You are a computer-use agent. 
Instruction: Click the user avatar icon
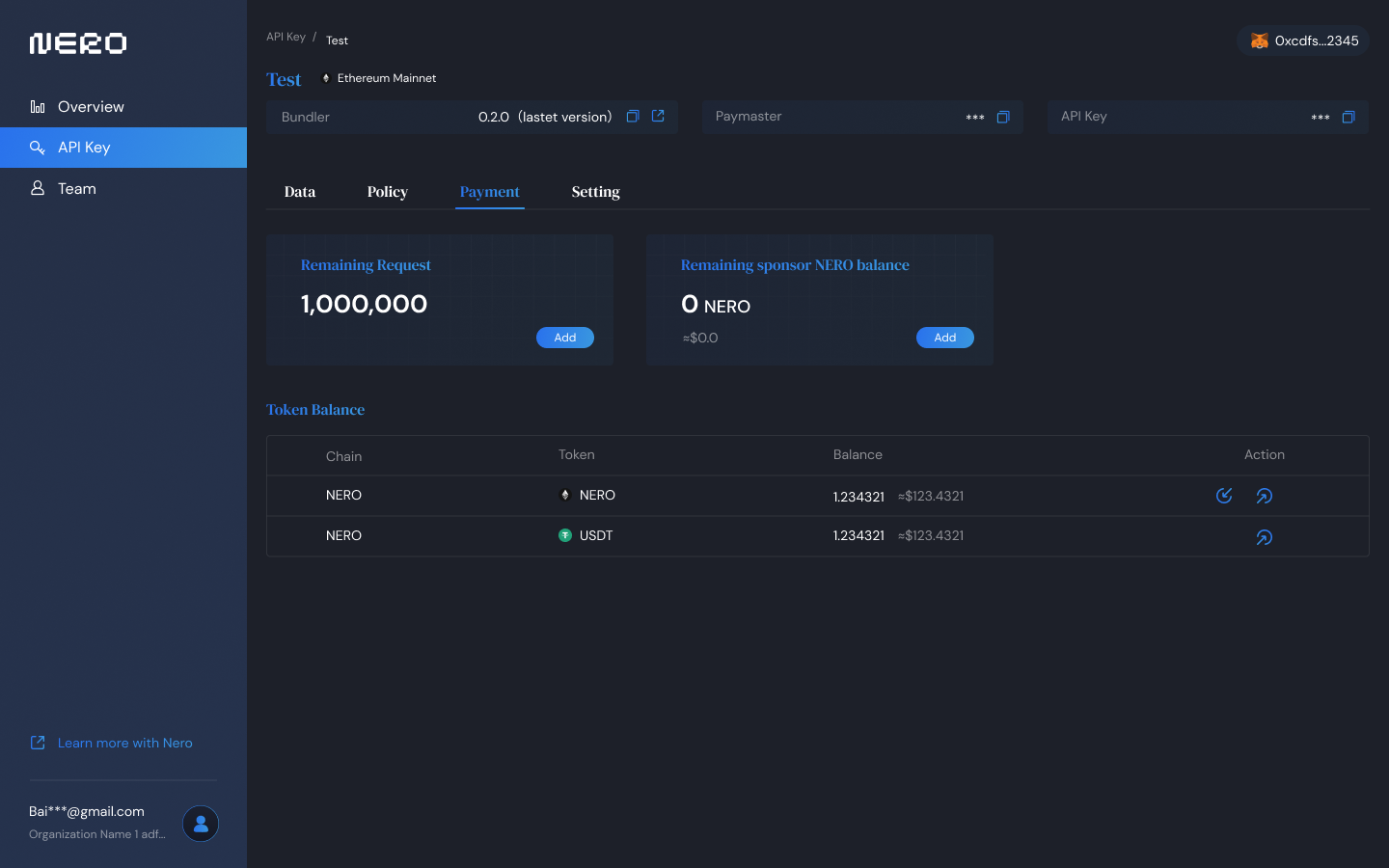(x=201, y=824)
